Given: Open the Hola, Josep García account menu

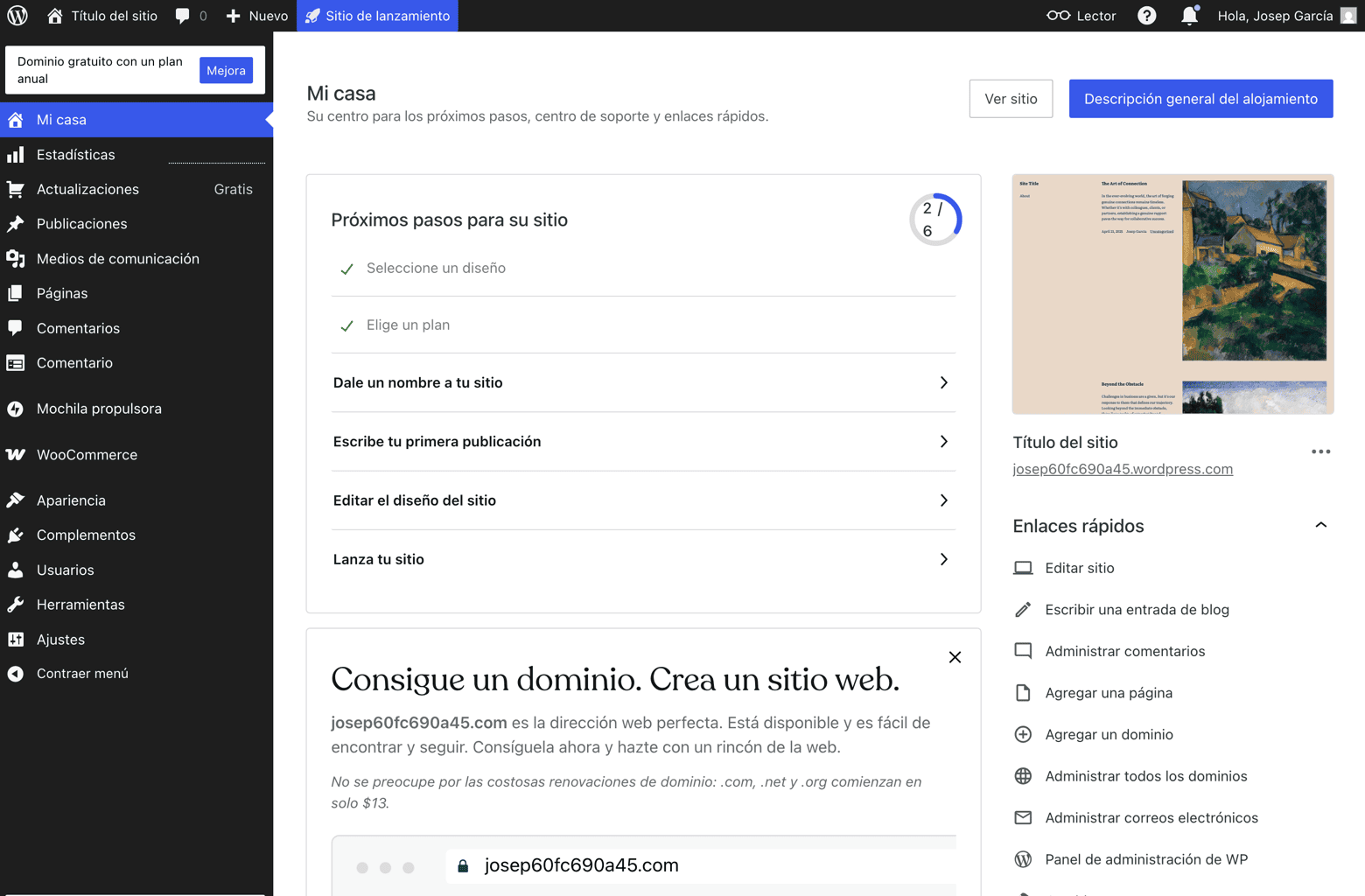Looking at the screenshot, I should tap(1286, 16).
